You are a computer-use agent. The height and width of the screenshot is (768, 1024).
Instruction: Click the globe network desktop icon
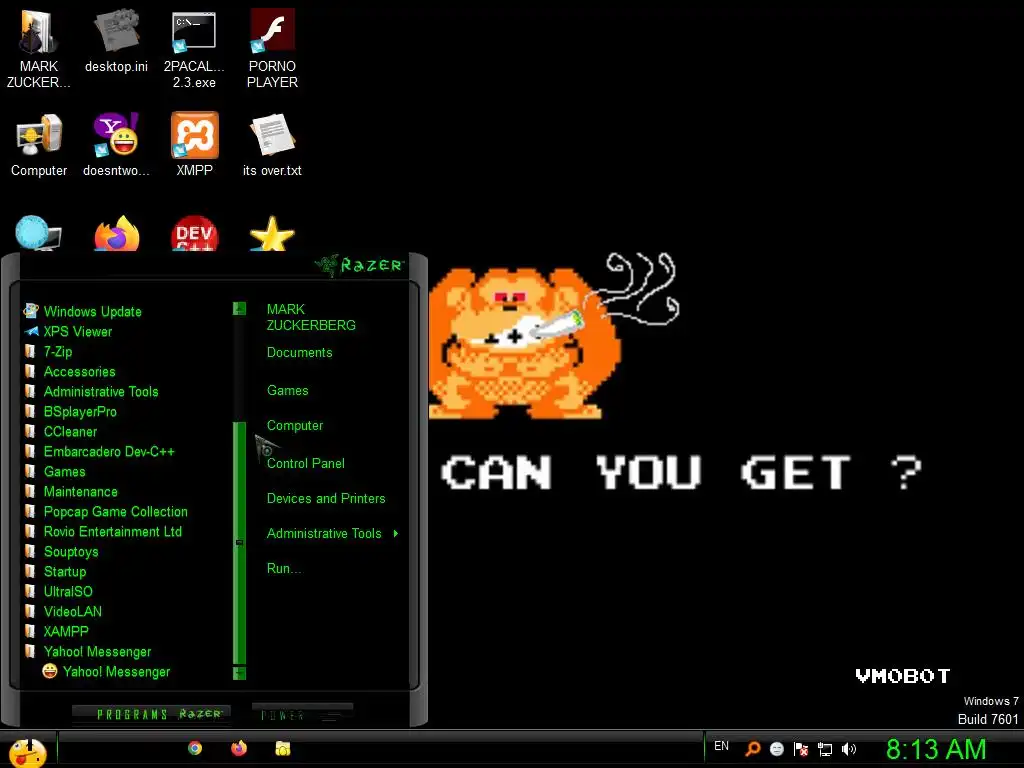tap(38, 233)
